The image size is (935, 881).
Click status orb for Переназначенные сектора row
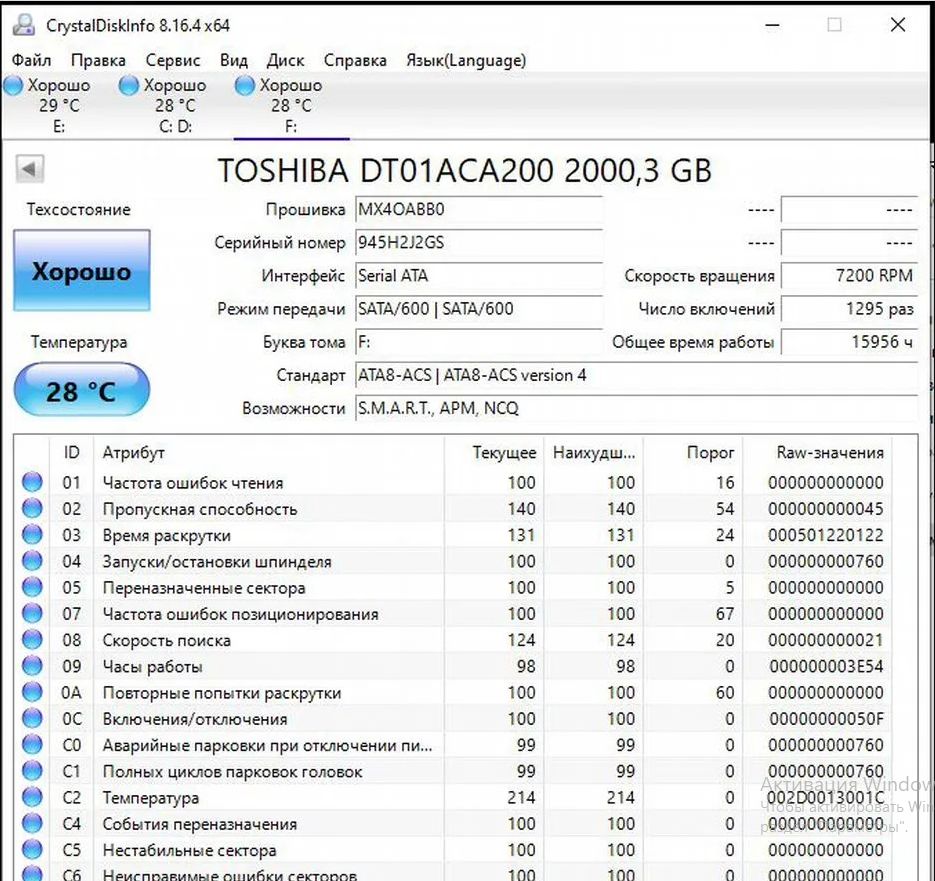[x=32, y=587]
